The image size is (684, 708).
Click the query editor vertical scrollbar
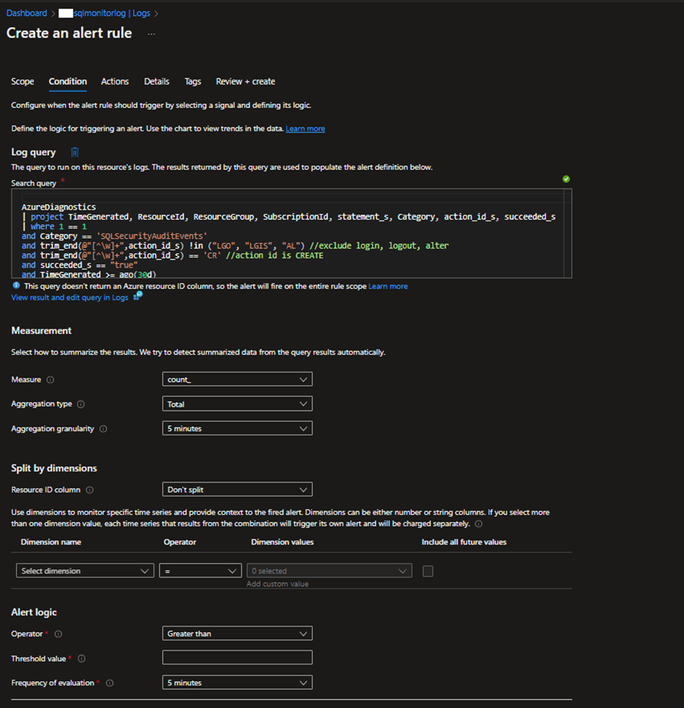[x=568, y=233]
